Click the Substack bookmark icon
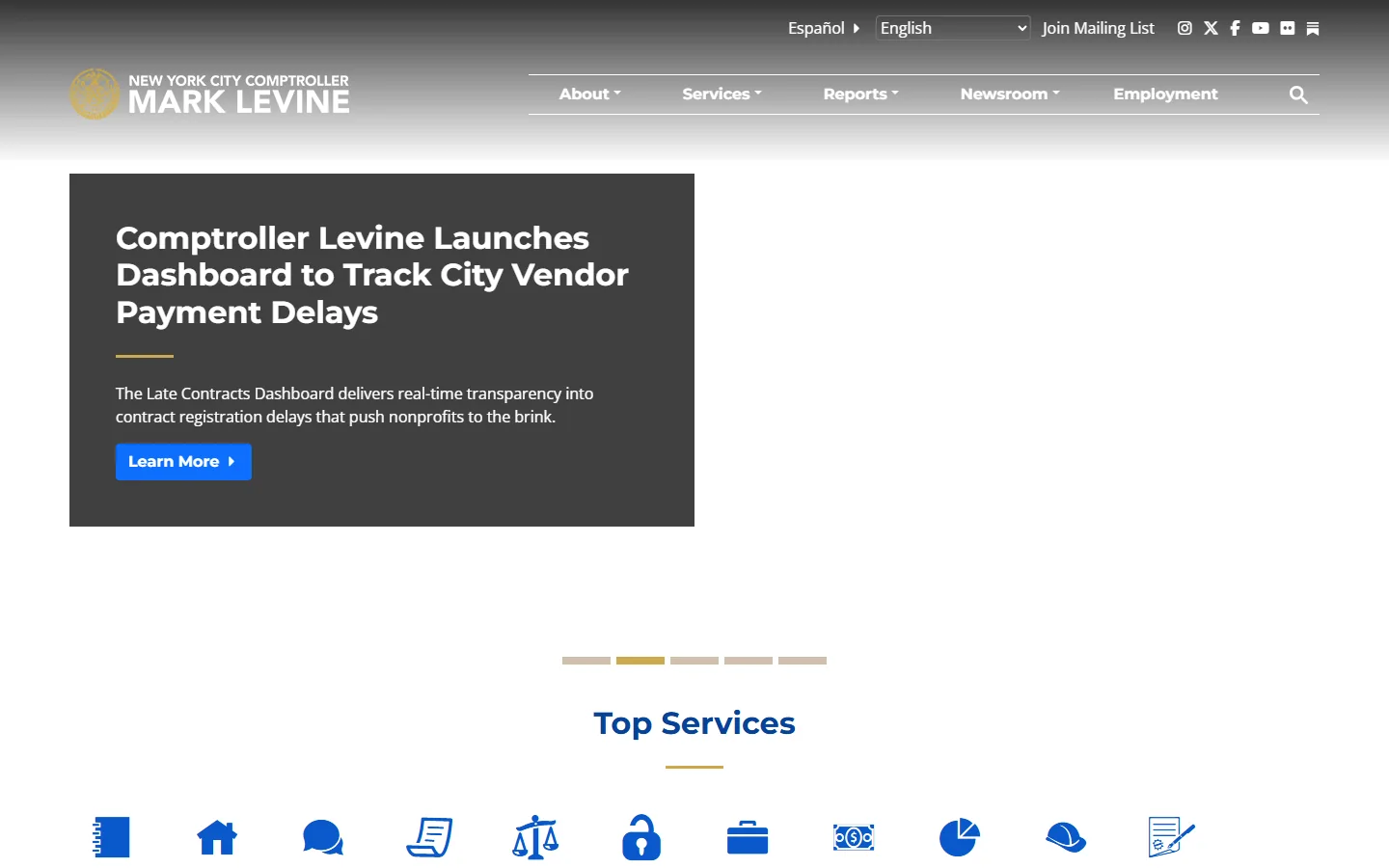The image size is (1389, 868). [1313, 28]
